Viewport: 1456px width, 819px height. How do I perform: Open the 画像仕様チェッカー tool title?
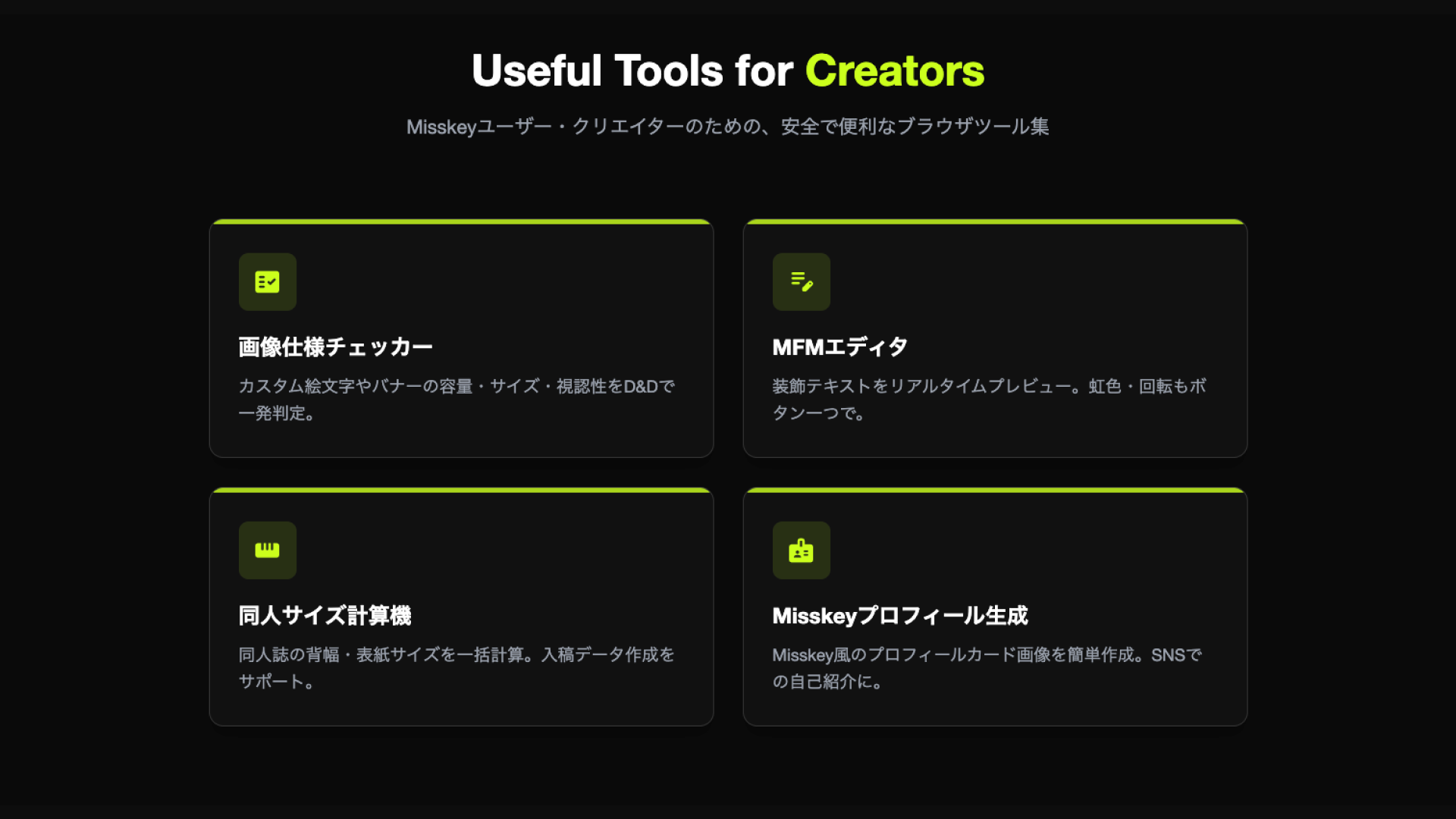coord(335,346)
